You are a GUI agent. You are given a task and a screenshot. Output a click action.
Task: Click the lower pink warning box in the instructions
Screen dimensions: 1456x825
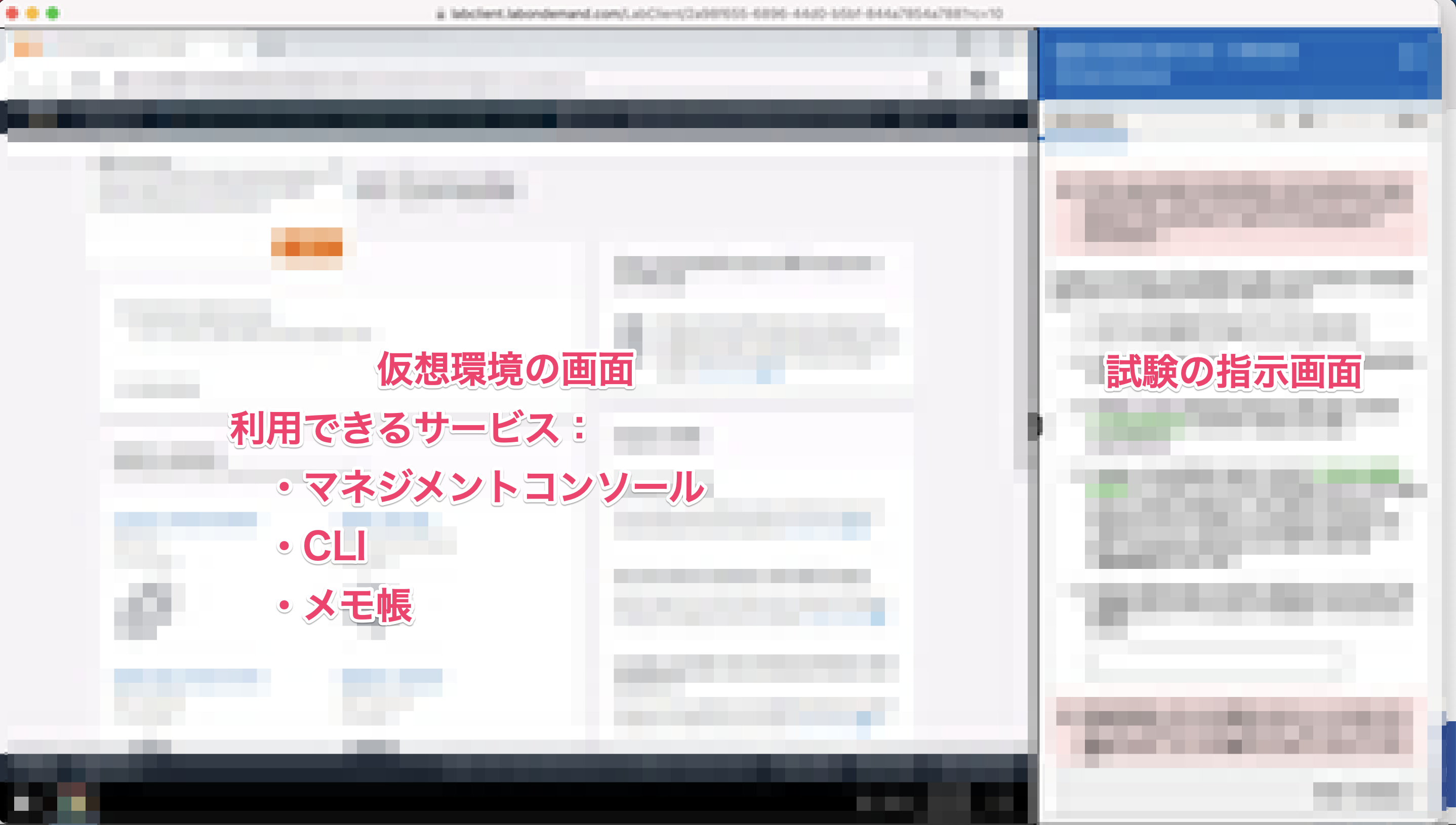(1236, 732)
